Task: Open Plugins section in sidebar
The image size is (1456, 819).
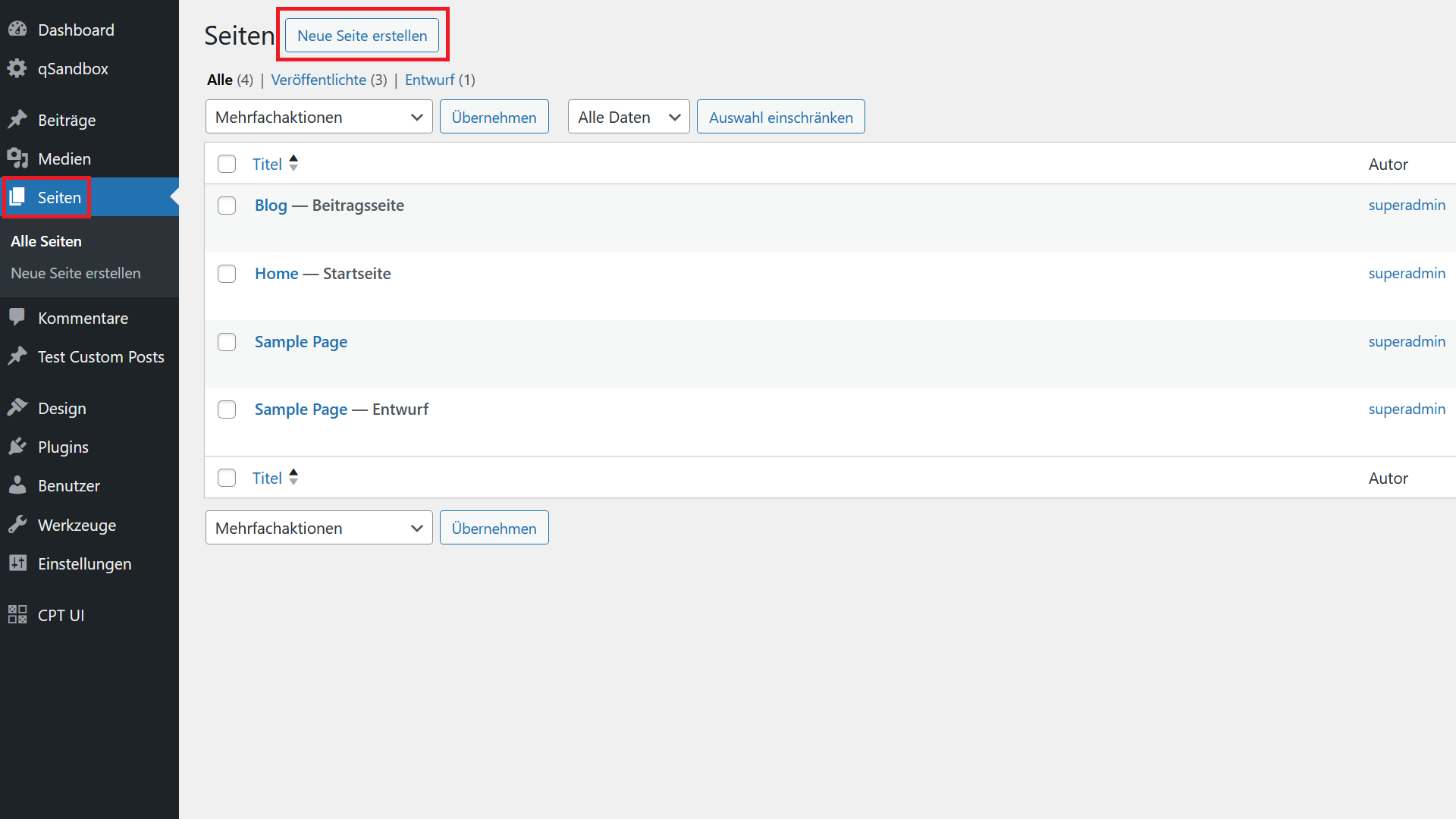Action: tap(63, 447)
